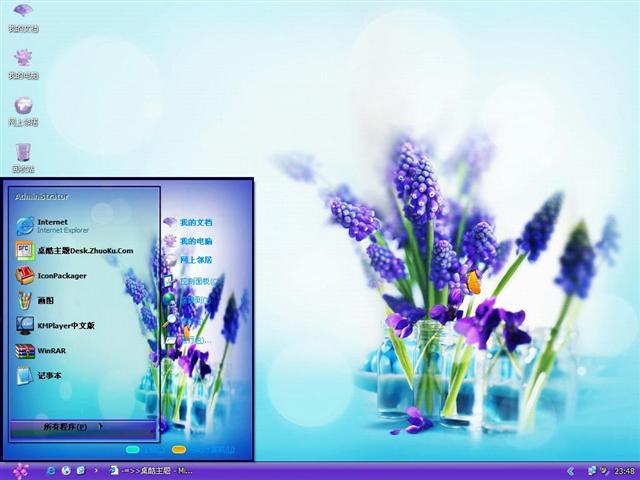Screen dimensions: 640x480
Task: Launch KMPlayer中文版 from Start menu
Action: (55, 325)
